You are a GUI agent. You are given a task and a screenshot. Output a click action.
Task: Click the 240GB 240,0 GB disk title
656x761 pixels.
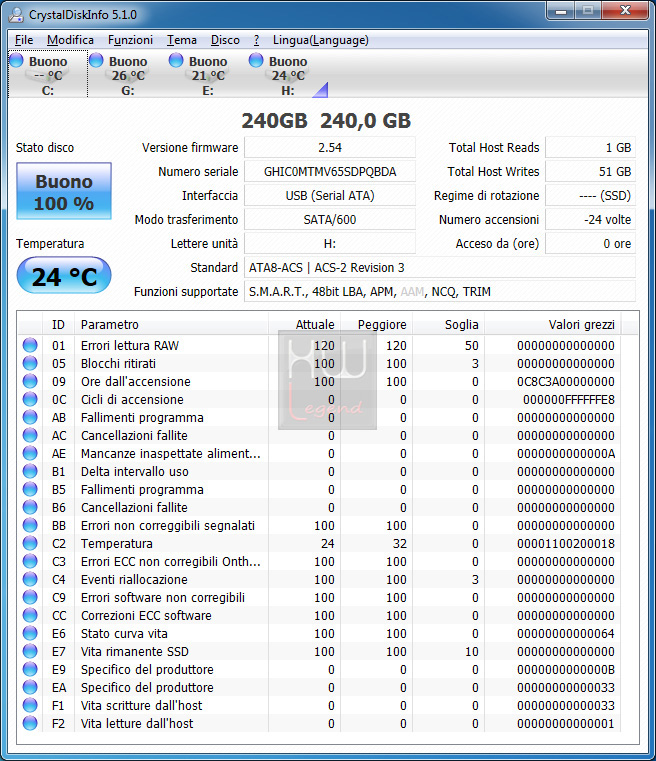point(326,120)
